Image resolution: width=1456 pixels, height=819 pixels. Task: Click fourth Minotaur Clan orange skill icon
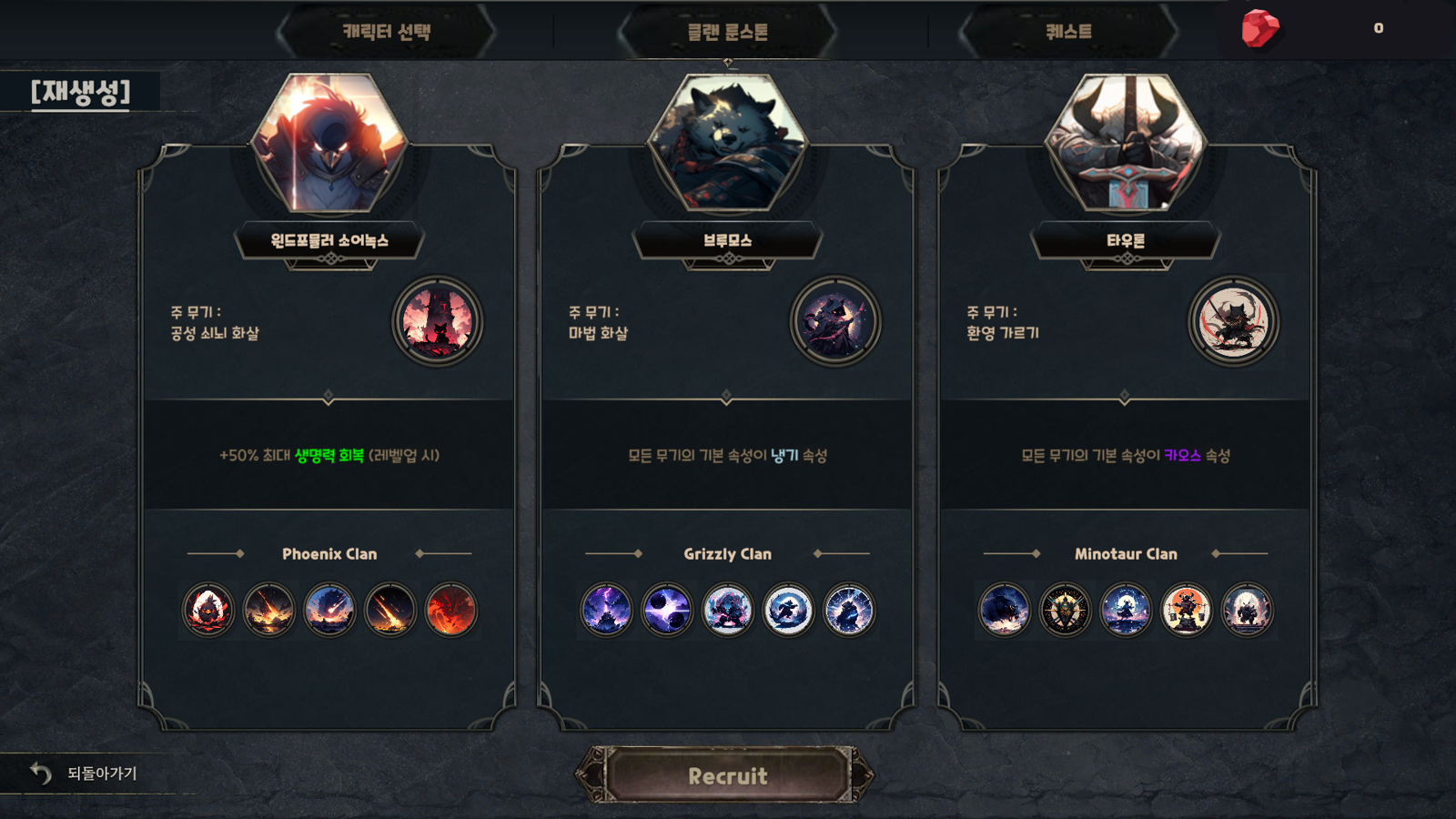point(1186,609)
